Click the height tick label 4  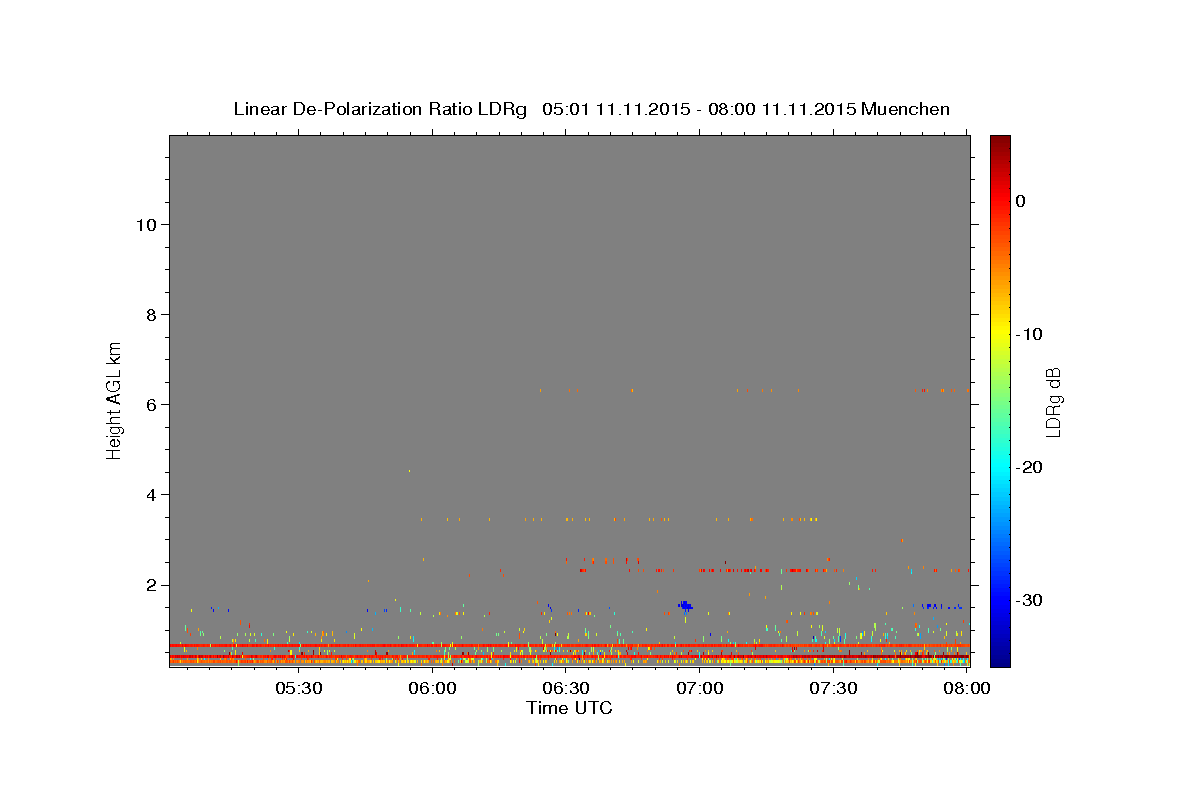click(x=149, y=494)
